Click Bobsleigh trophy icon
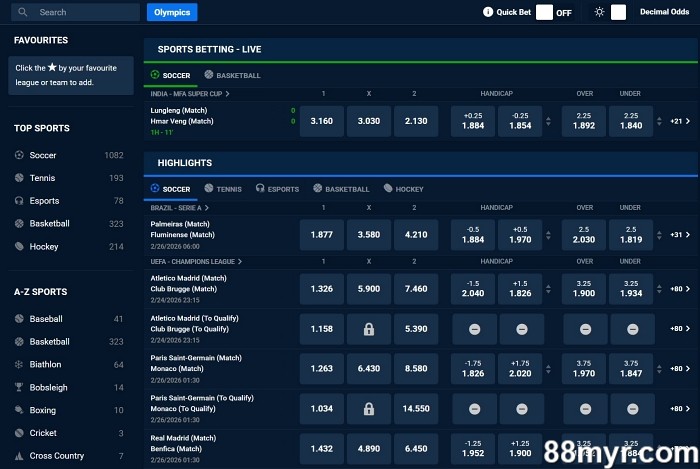The height and width of the screenshot is (469, 700). coord(19,387)
